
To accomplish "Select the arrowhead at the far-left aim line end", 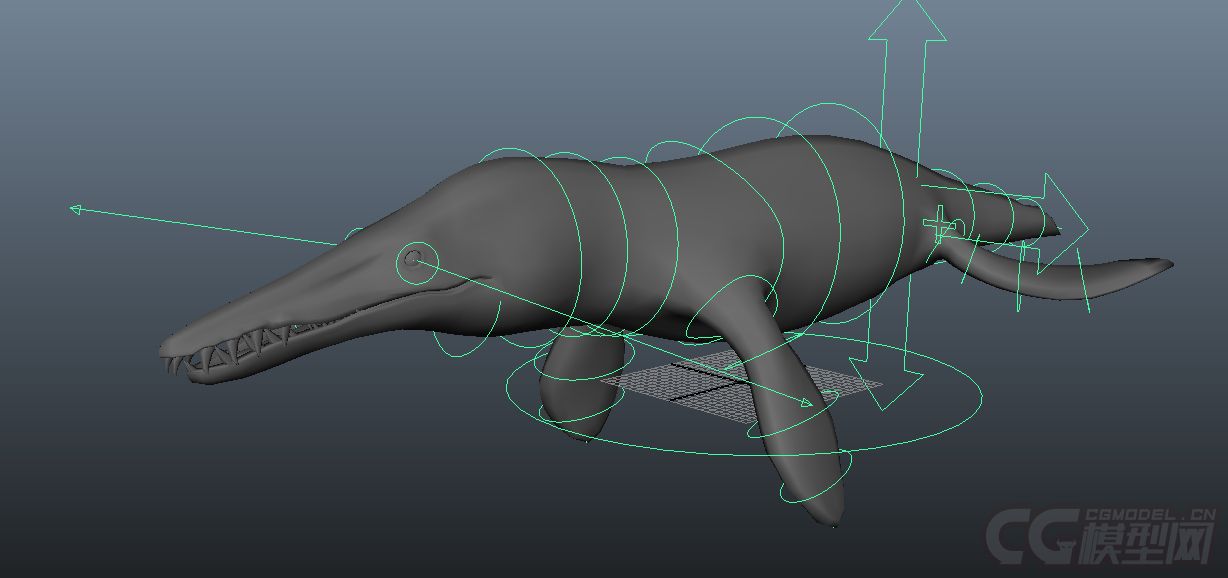I will (75, 209).
